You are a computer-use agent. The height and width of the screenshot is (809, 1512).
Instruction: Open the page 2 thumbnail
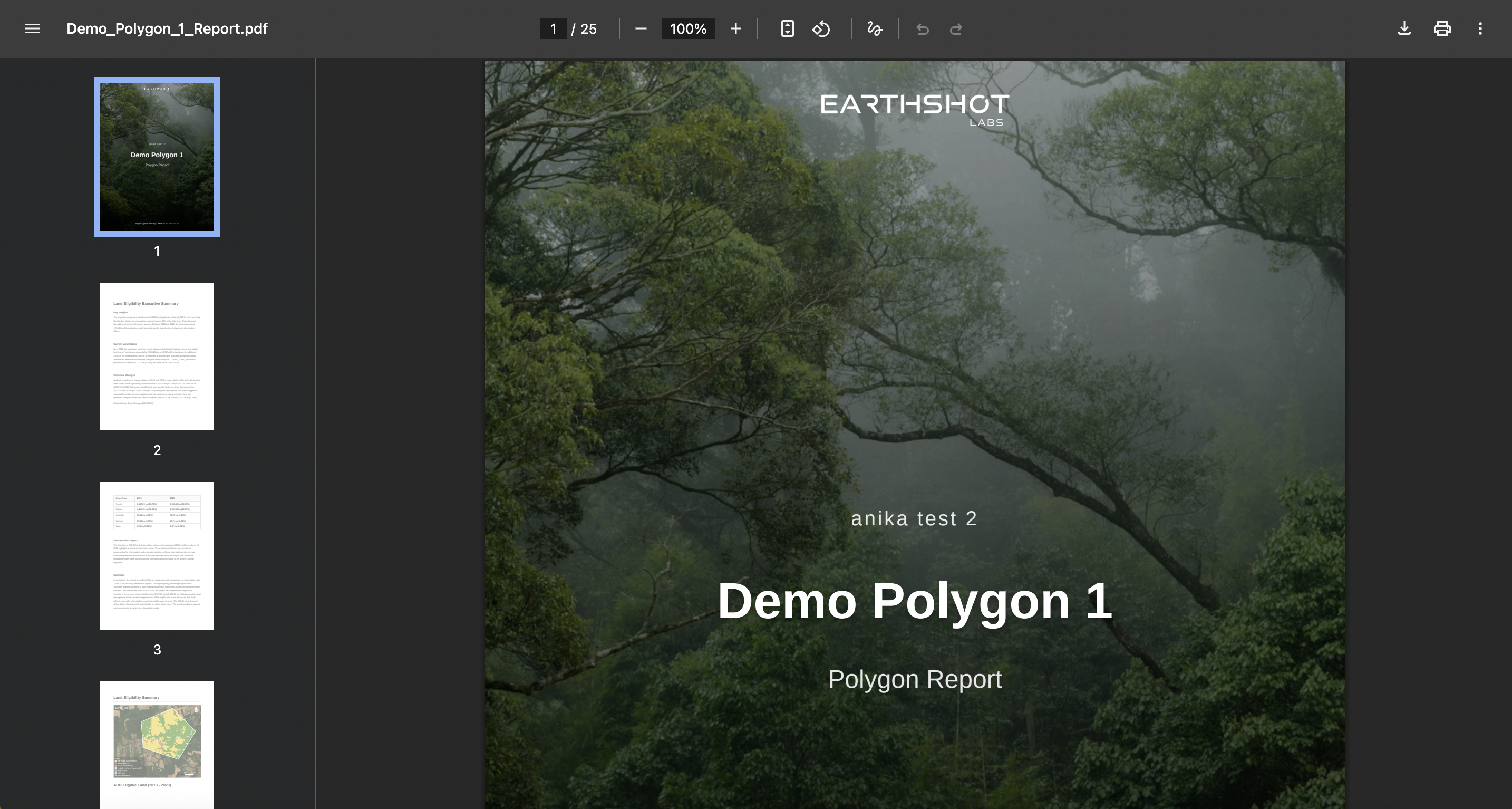(157, 357)
